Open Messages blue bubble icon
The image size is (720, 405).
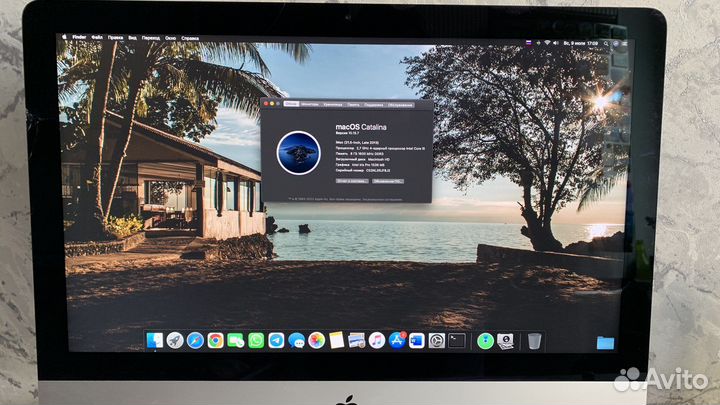297,341
